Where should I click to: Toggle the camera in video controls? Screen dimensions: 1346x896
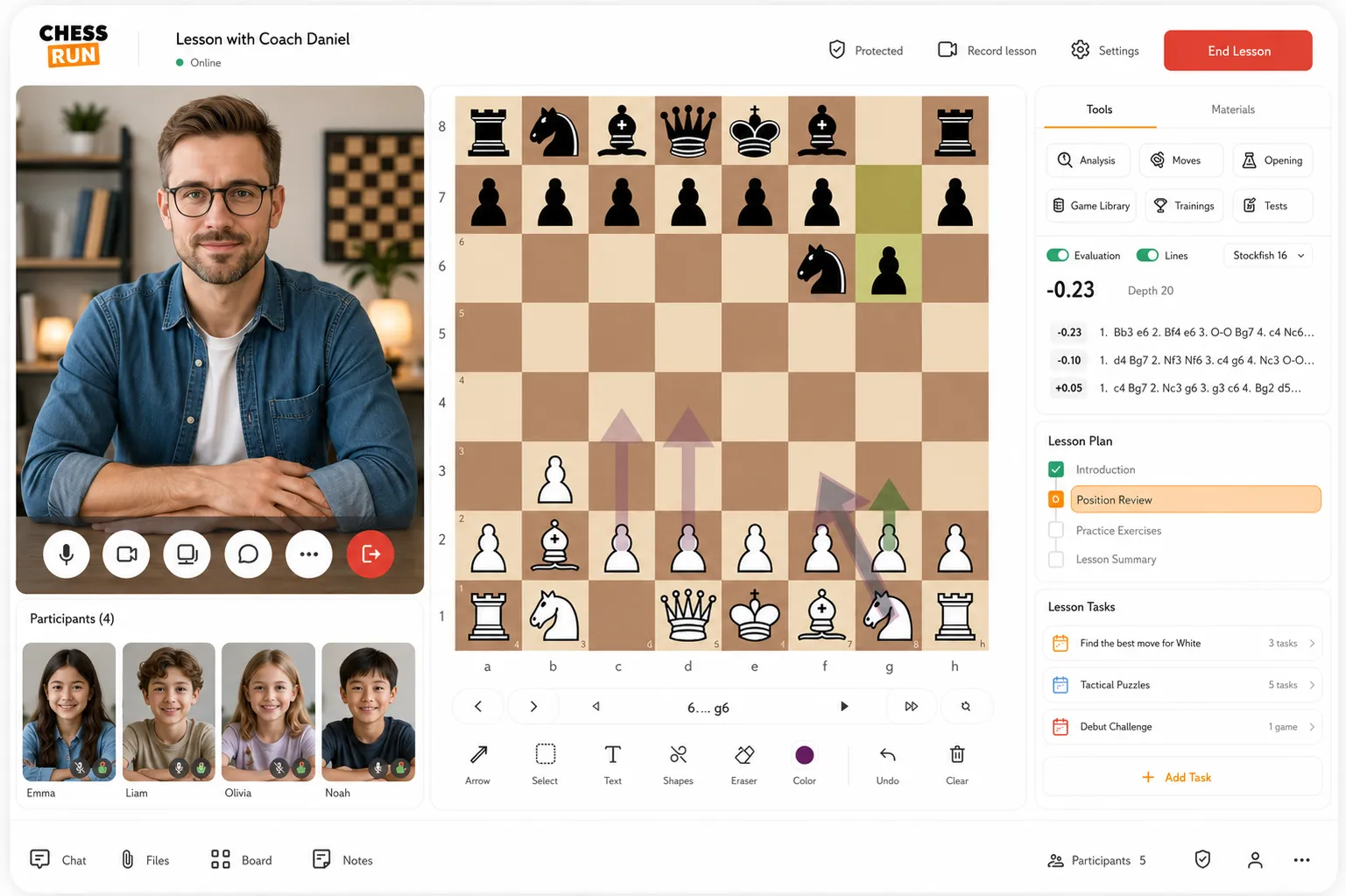[127, 554]
